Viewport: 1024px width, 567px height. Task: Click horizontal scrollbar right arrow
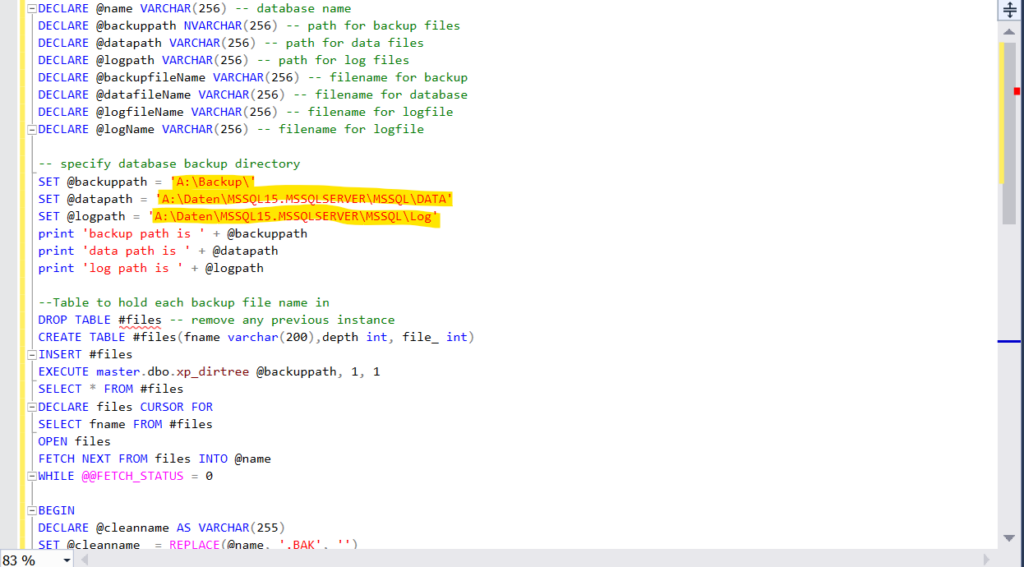[x=988, y=559]
